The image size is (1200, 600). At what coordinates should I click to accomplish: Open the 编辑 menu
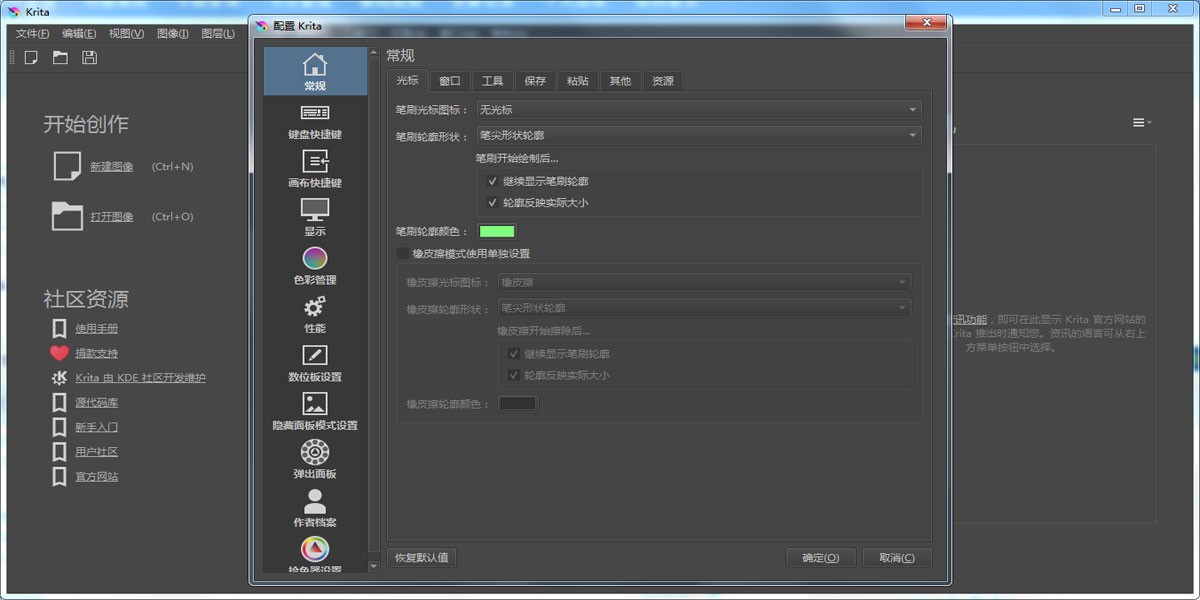pos(78,32)
